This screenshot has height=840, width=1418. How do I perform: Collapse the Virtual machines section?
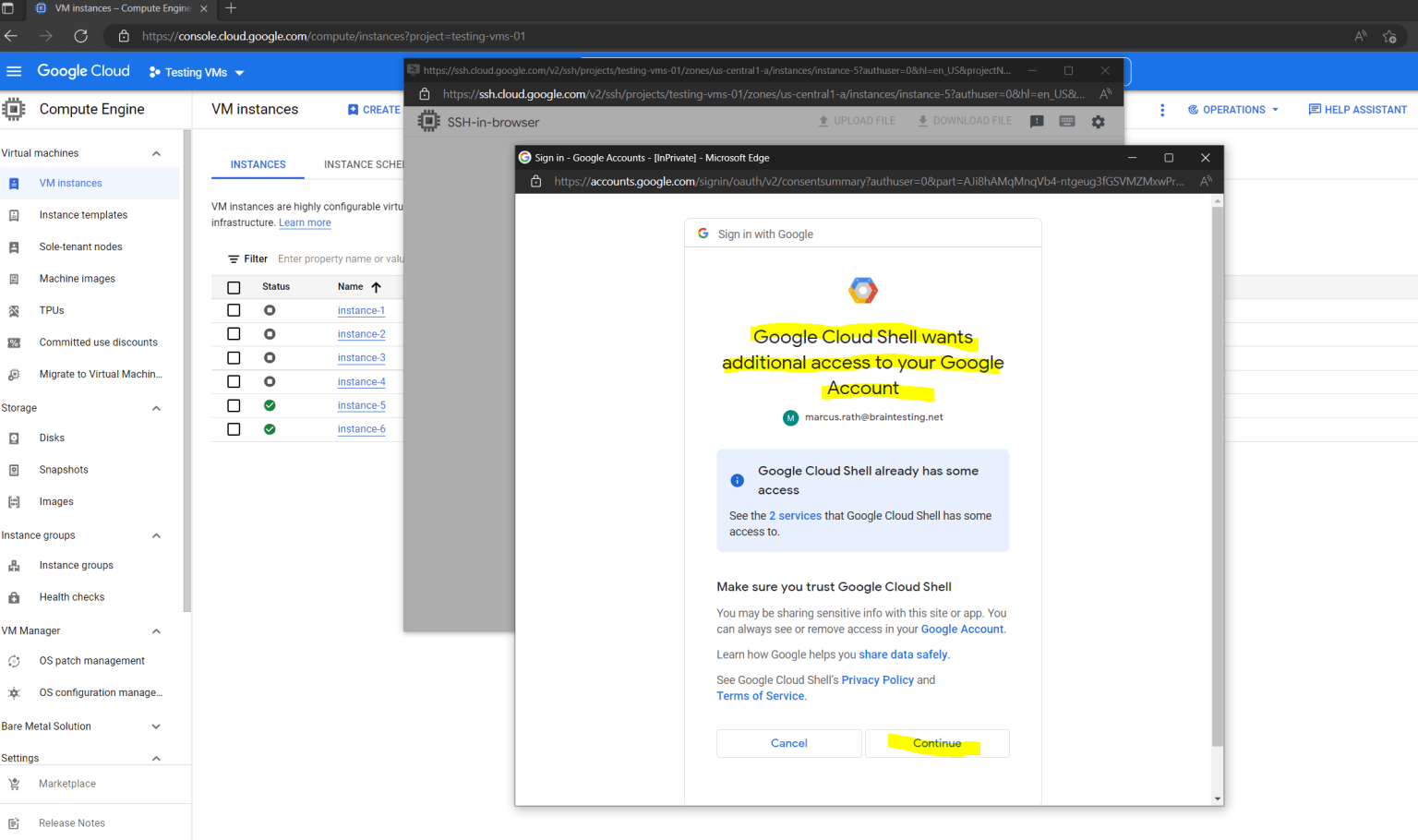point(156,152)
